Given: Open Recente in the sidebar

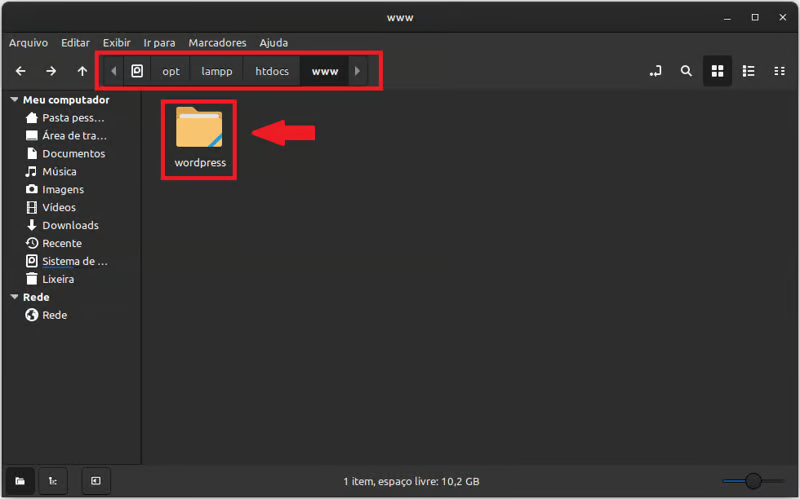Looking at the screenshot, I should (54, 243).
